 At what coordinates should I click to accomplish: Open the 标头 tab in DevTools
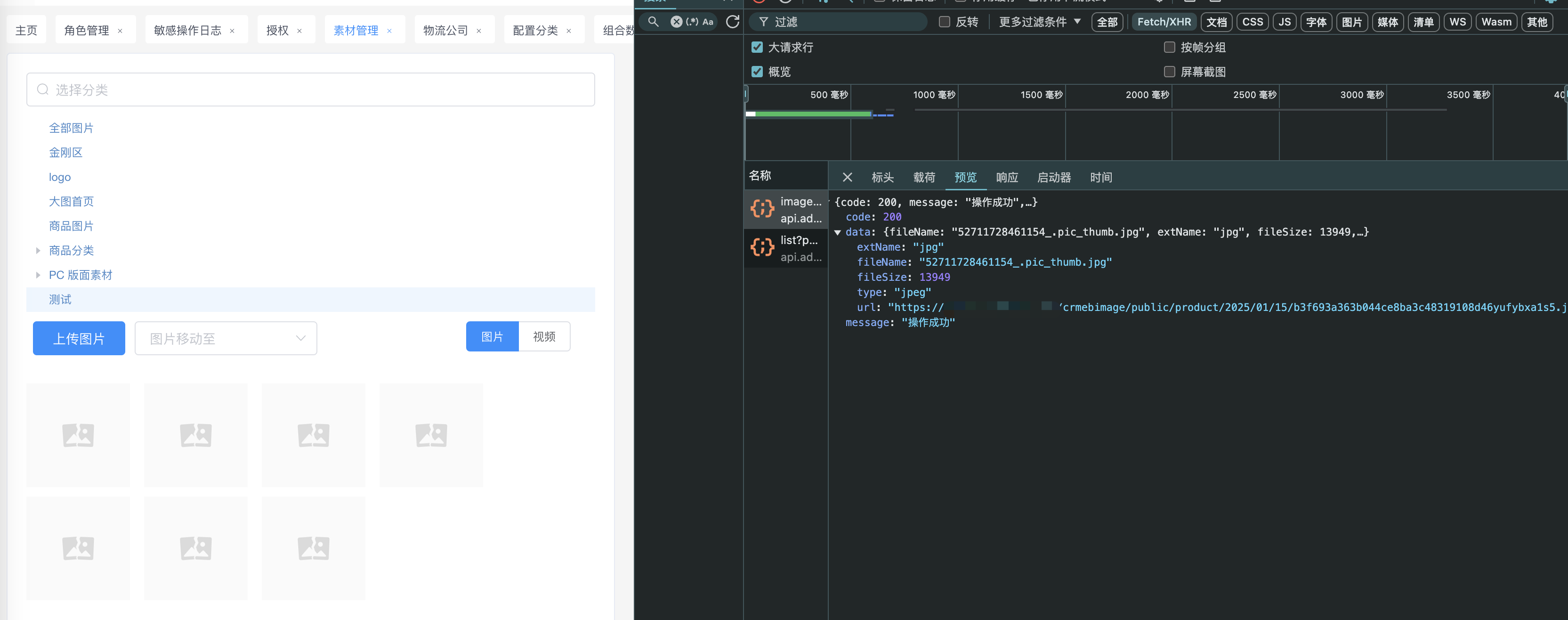[x=882, y=177]
